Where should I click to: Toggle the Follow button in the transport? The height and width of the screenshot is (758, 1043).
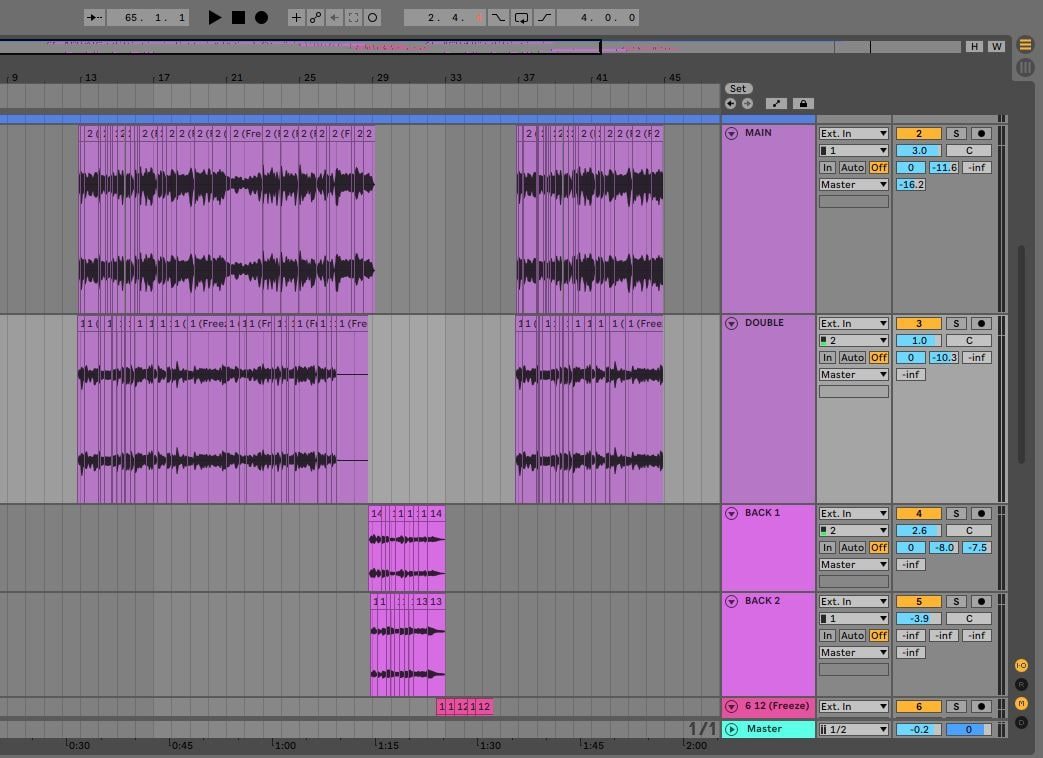tap(94, 17)
